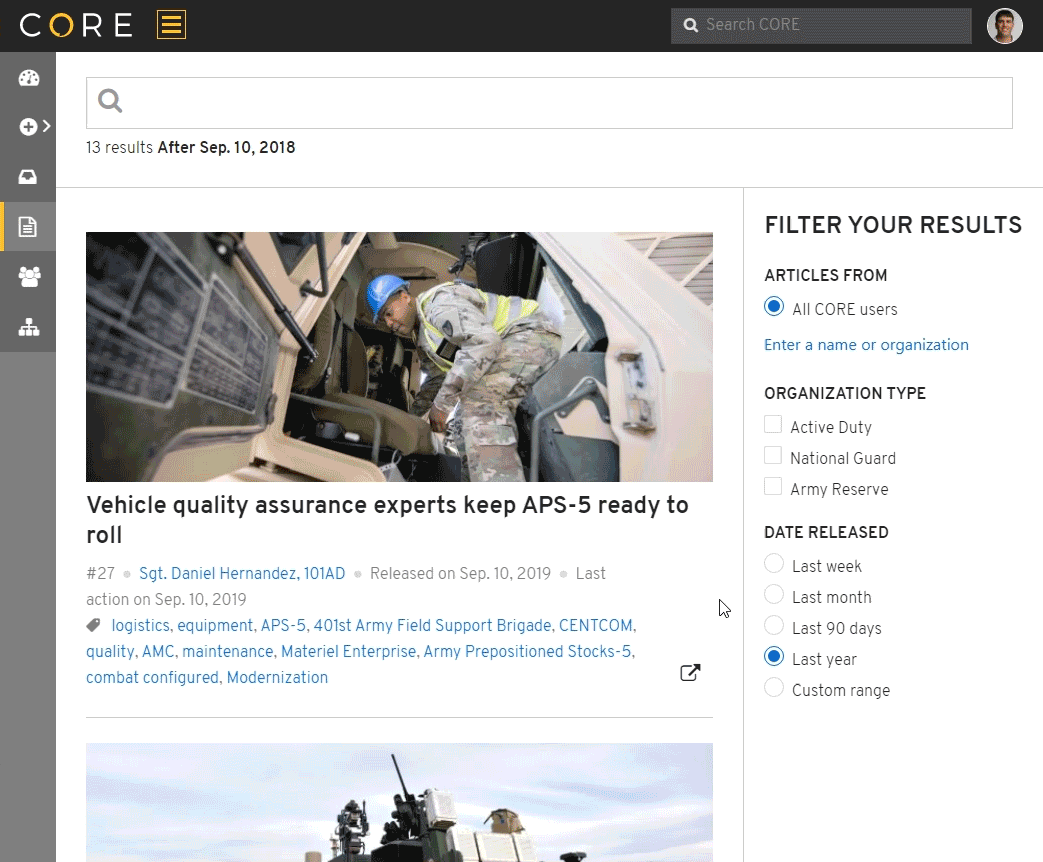Filter by the Materiel Enterprise tag

click(x=349, y=651)
